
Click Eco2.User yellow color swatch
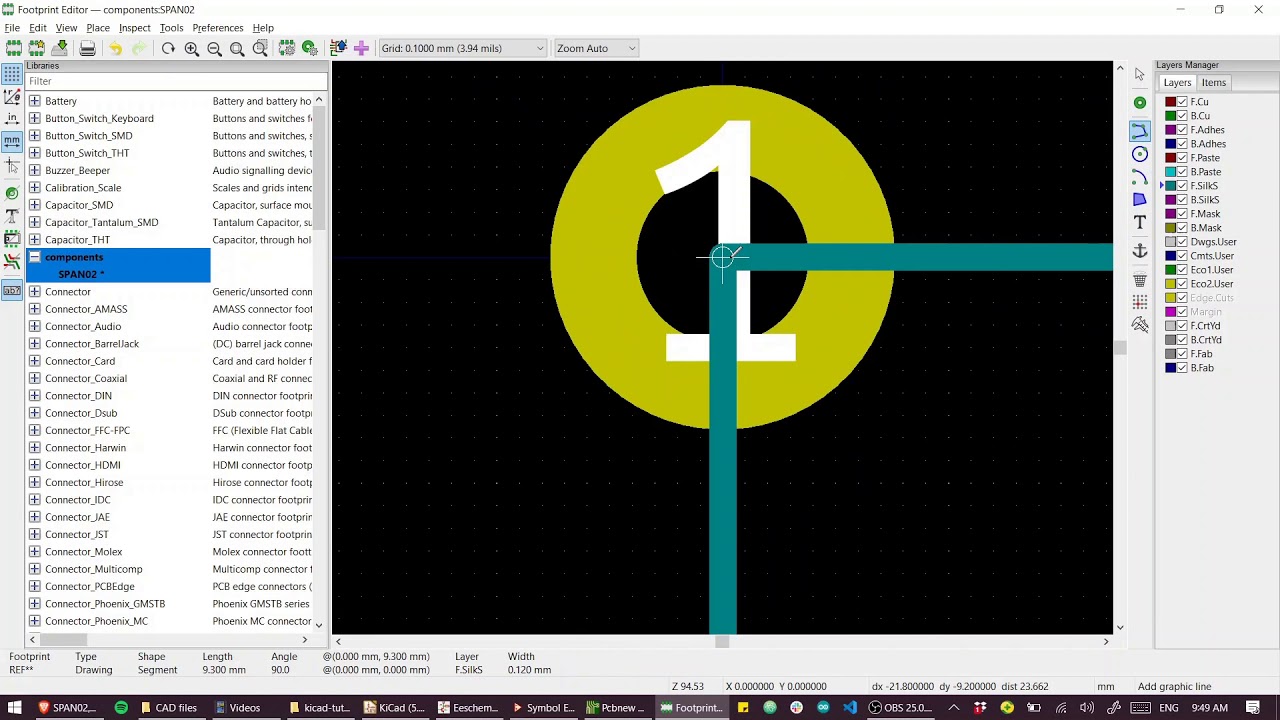click(1170, 284)
